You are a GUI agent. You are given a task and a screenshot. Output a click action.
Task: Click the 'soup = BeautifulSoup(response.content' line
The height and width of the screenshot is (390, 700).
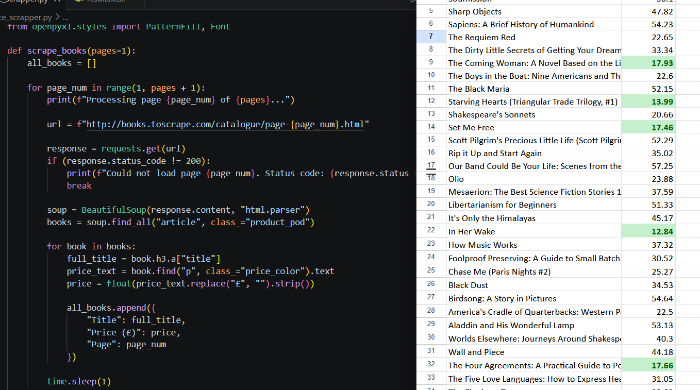click(178, 210)
